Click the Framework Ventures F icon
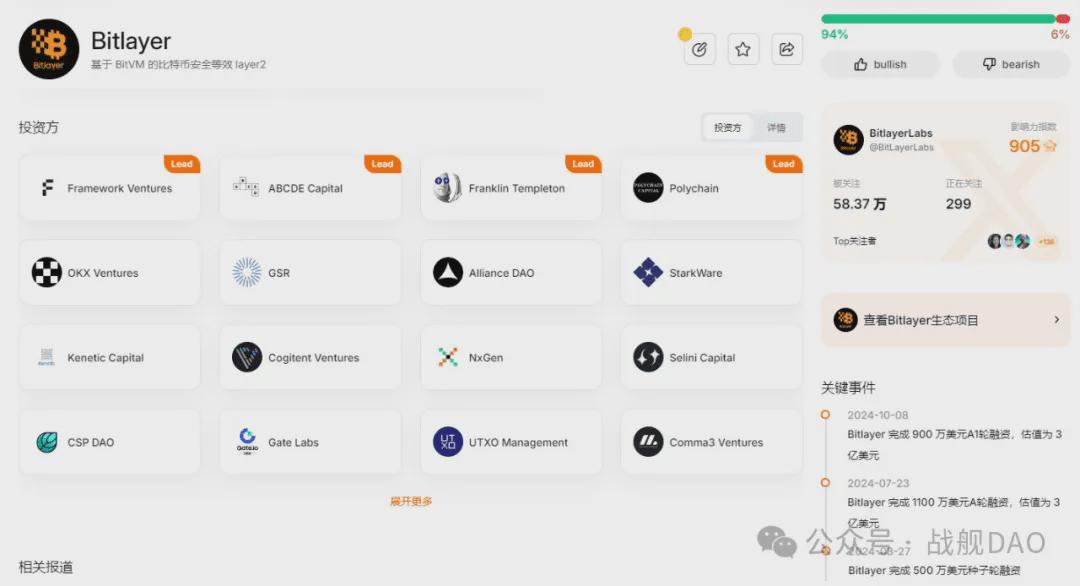Image resolution: width=1080 pixels, height=586 pixels. pos(47,187)
